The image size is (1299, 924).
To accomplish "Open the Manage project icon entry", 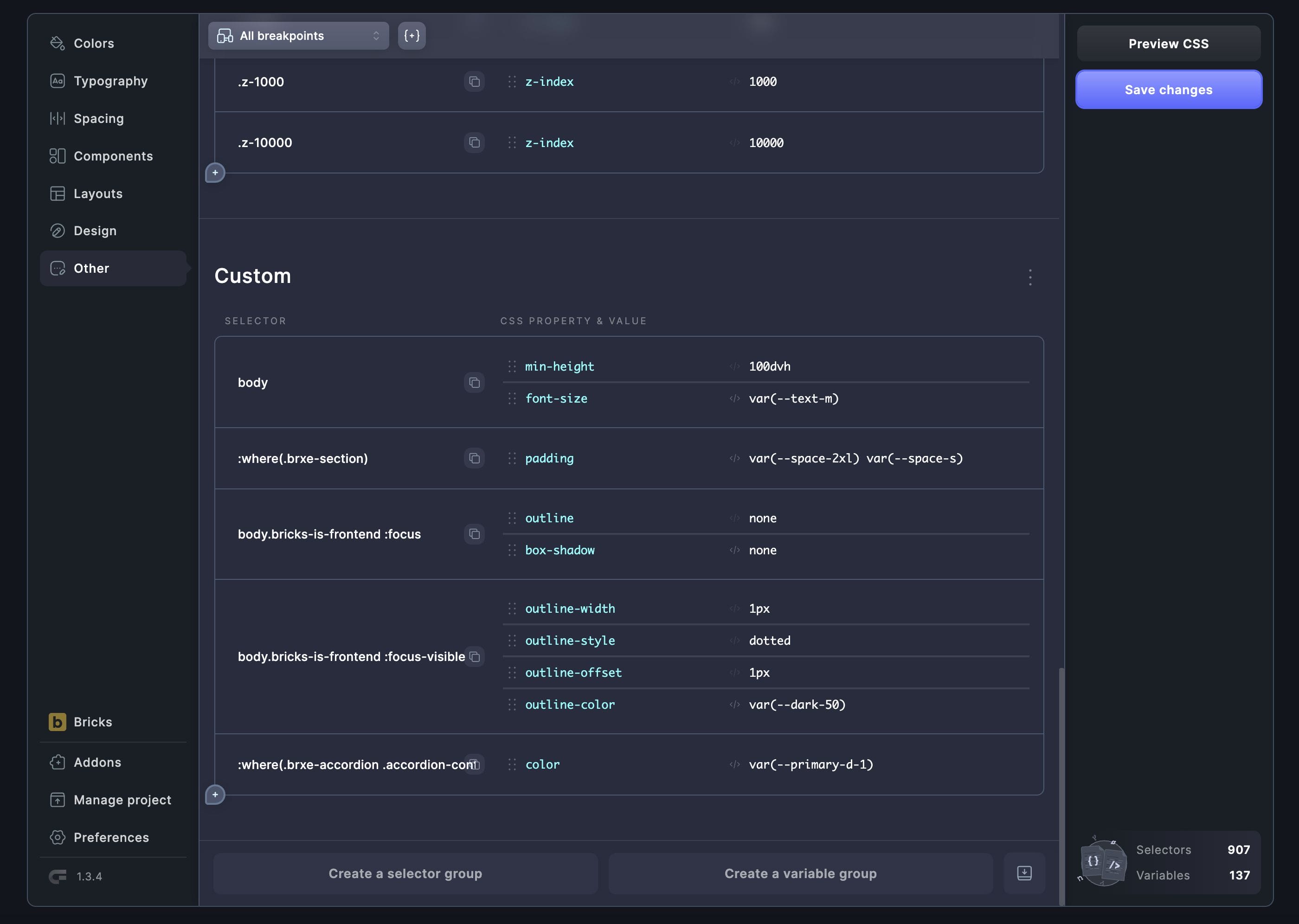I will click(58, 799).
